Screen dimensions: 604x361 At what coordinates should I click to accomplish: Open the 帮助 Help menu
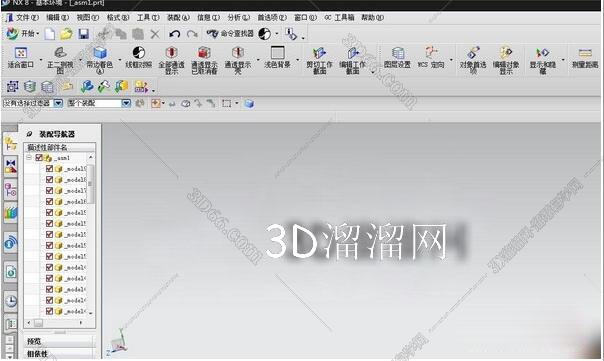372,18
